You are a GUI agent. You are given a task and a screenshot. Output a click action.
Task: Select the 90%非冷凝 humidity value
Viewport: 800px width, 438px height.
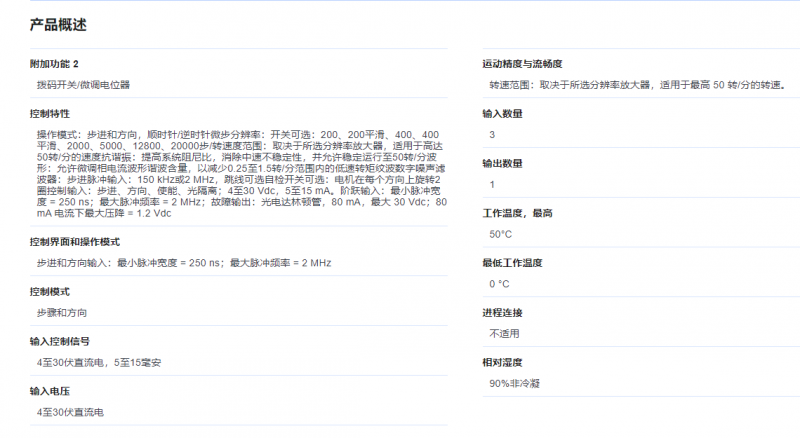(x=514, y=383)
